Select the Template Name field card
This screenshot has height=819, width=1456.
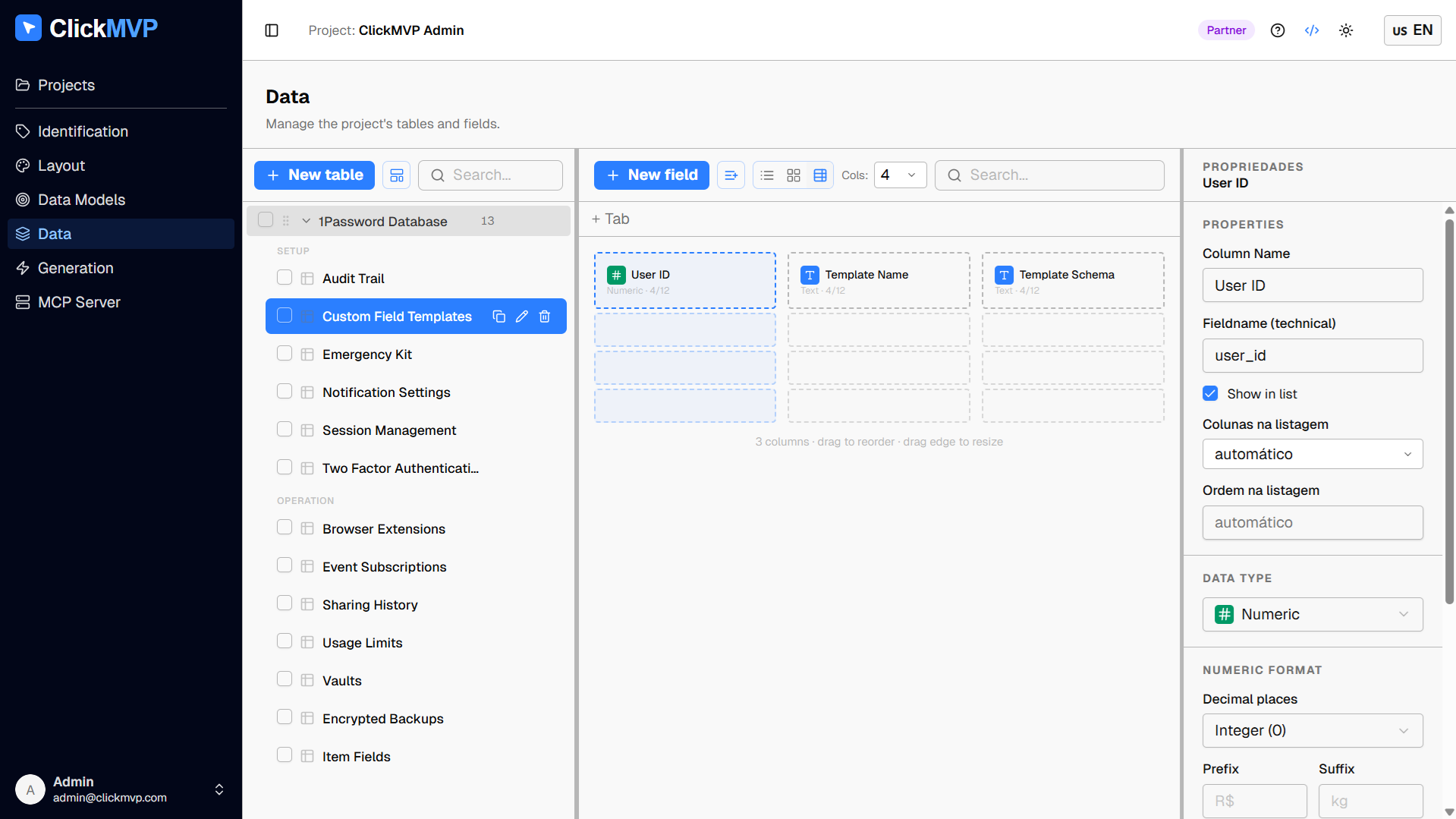click(879, 281)
